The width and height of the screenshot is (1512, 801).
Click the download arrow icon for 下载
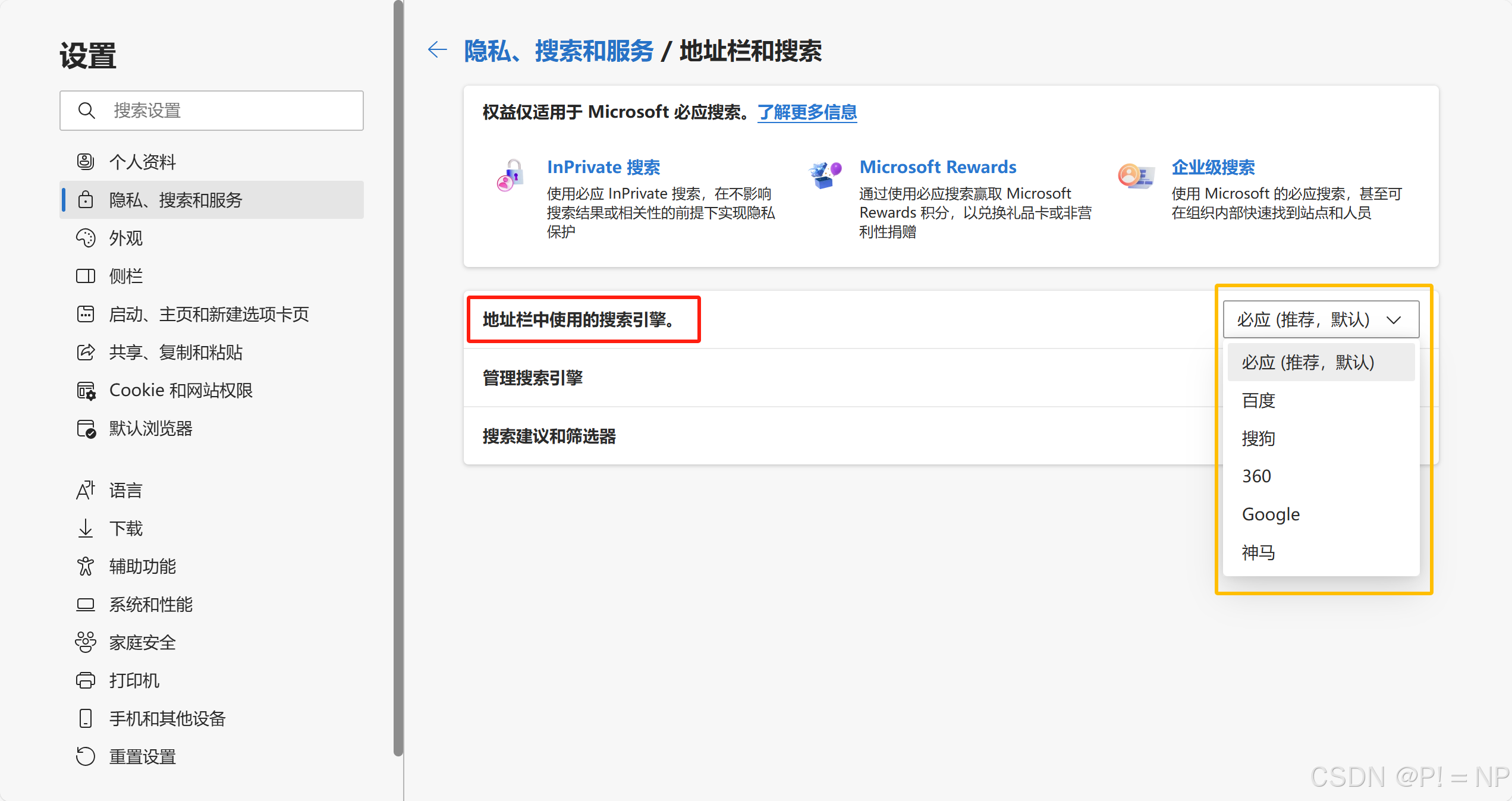pos(86,528)
